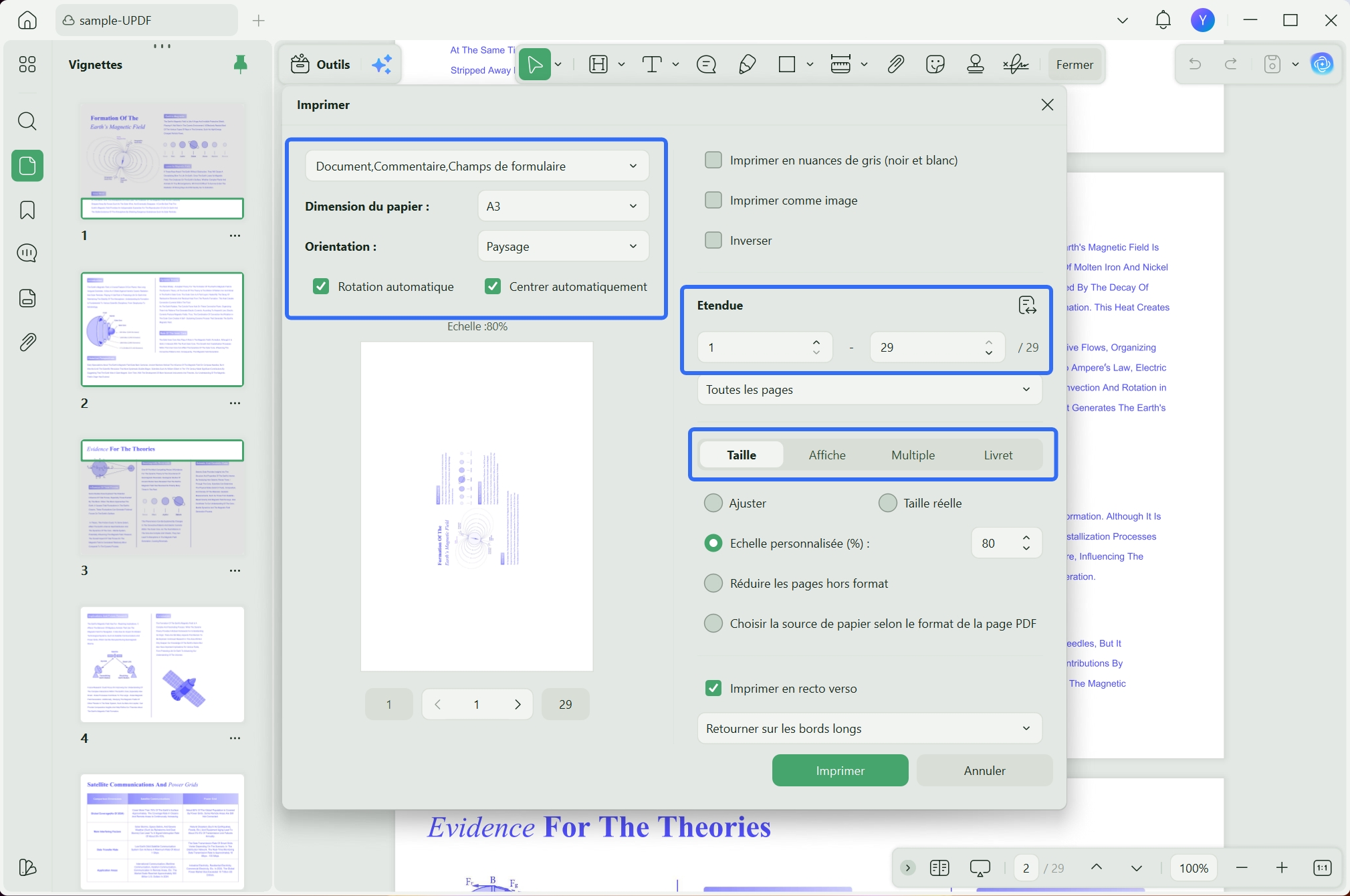This screenshot has width=1350, height=896.
Task: Click the undo arrow
Action: (x=1195, y=64)
